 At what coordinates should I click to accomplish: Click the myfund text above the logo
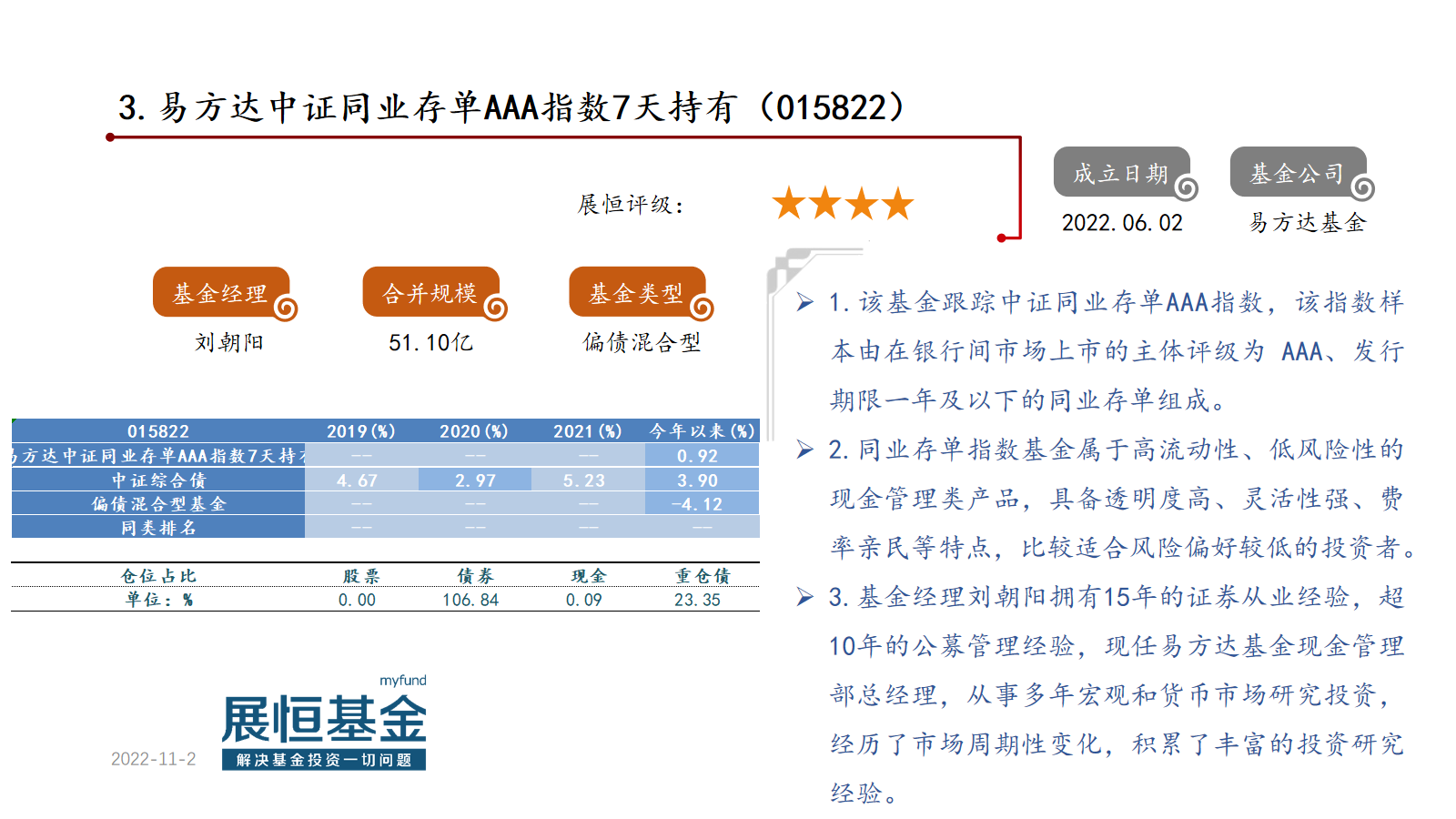tap(403, 681)
